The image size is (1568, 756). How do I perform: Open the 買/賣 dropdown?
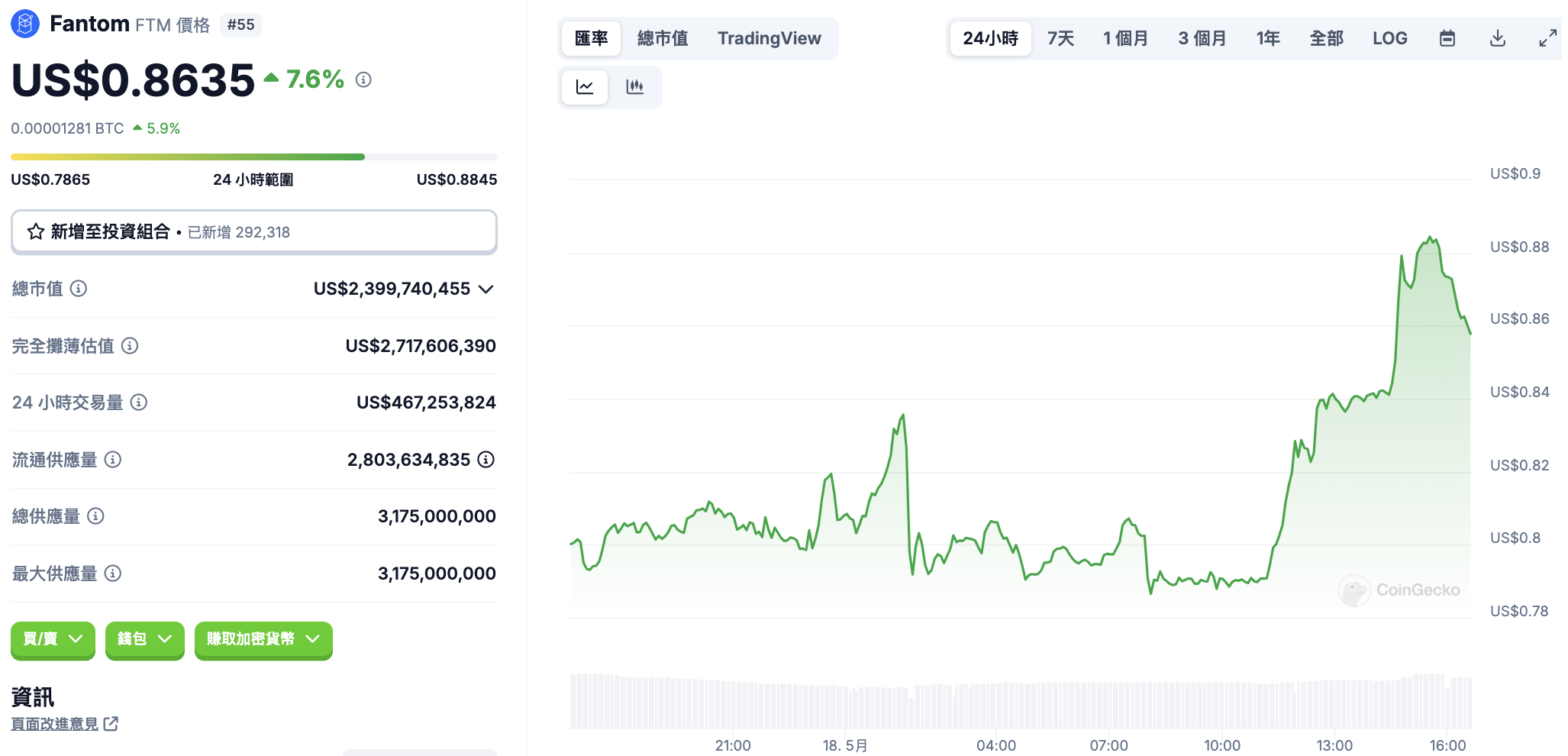53,639
